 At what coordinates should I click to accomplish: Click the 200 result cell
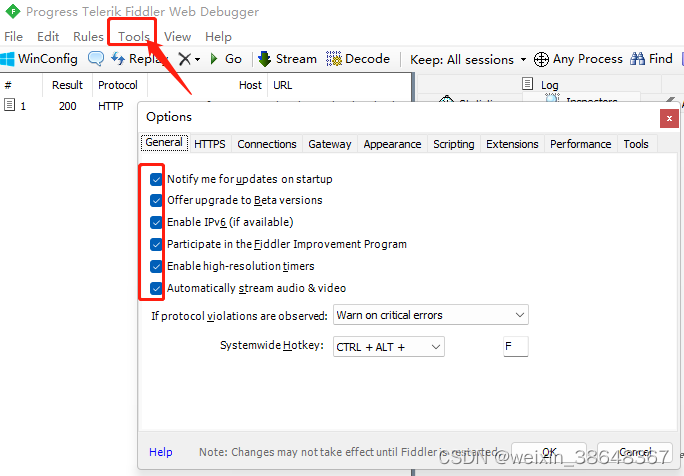pyautogui.click(x=68, y=106)
